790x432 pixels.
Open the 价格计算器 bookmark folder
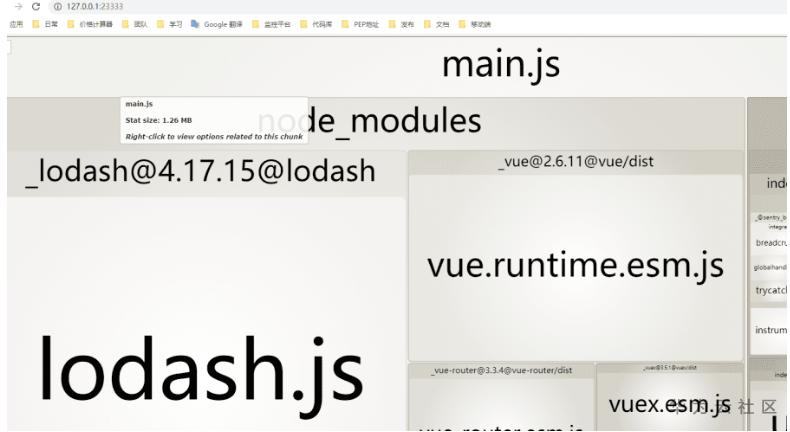point(90,24)
